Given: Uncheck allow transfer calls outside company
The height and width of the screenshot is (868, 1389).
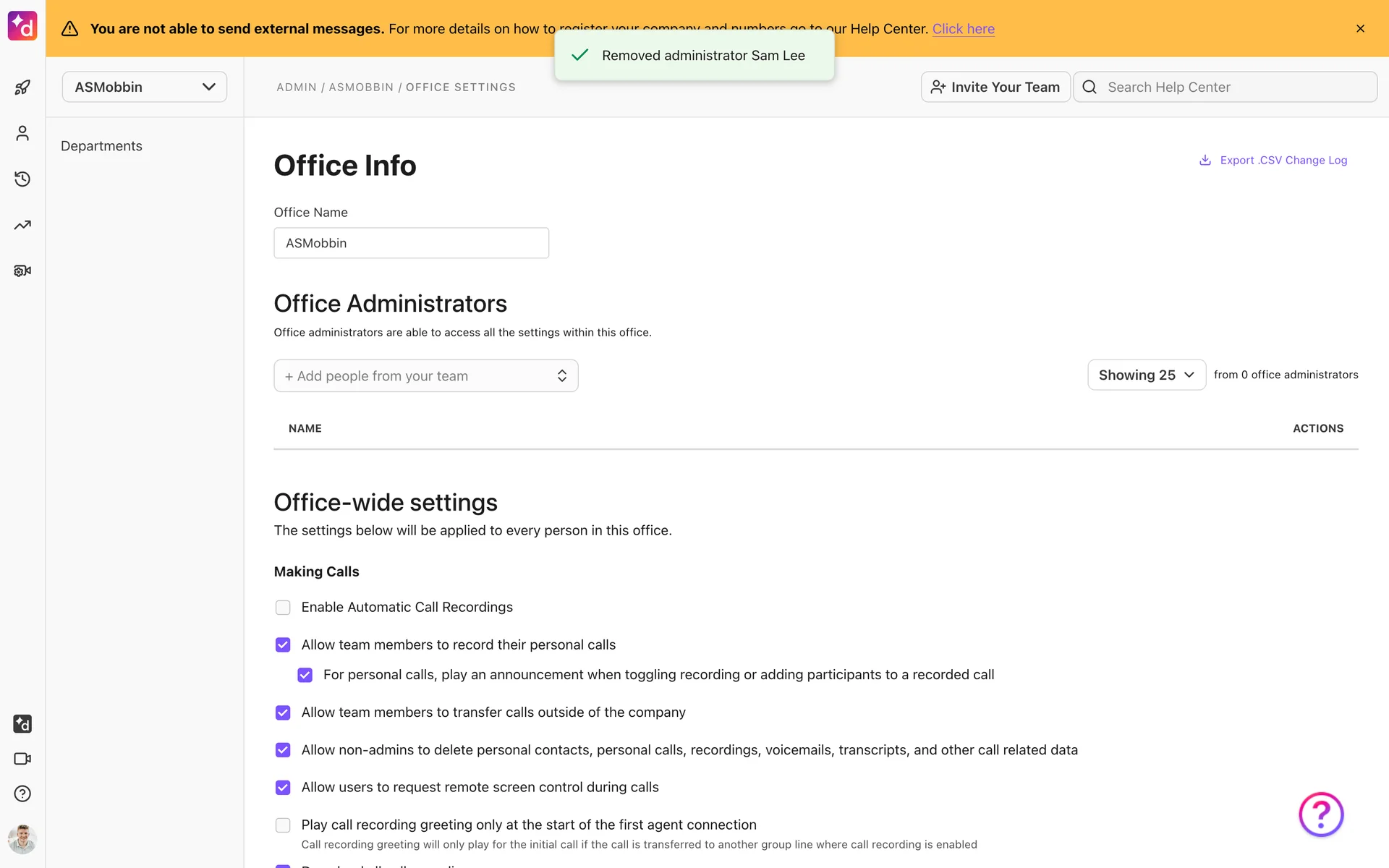Looking at the screenshot, I should click(x=283, y=712).
